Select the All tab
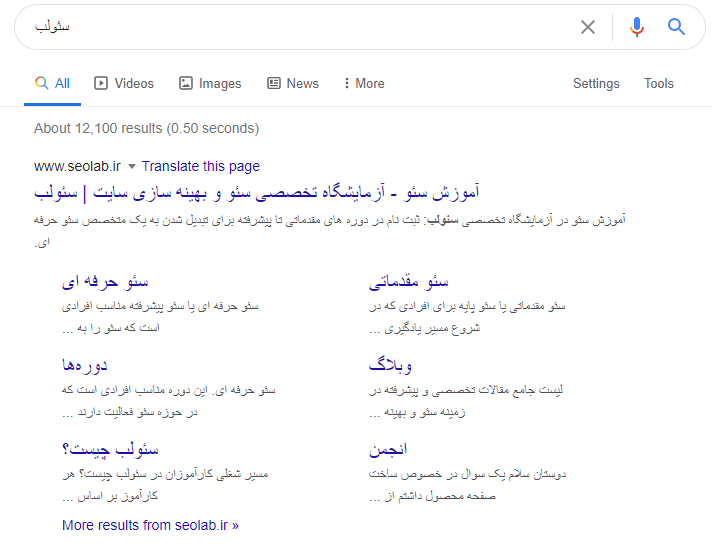712x554 pixels. pyautogui.click(x=52, y=84)
